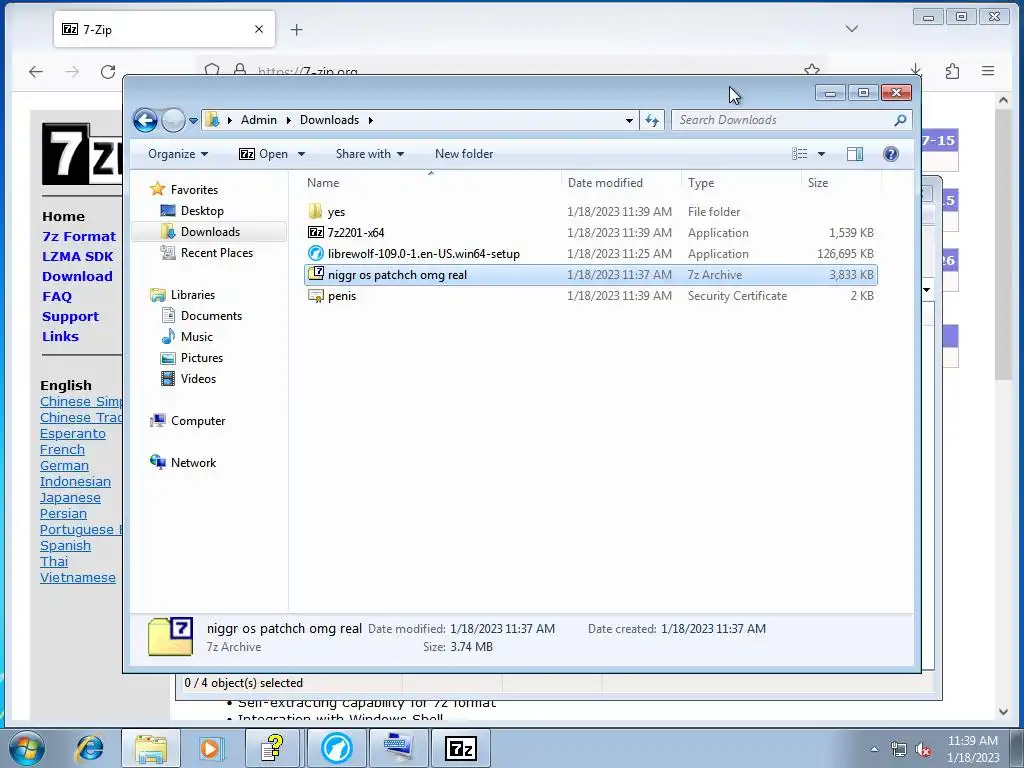Open the FAQ link
The width and height of the screenshot is (1024, 768).
pyautogui.click(x=57, y=296)
